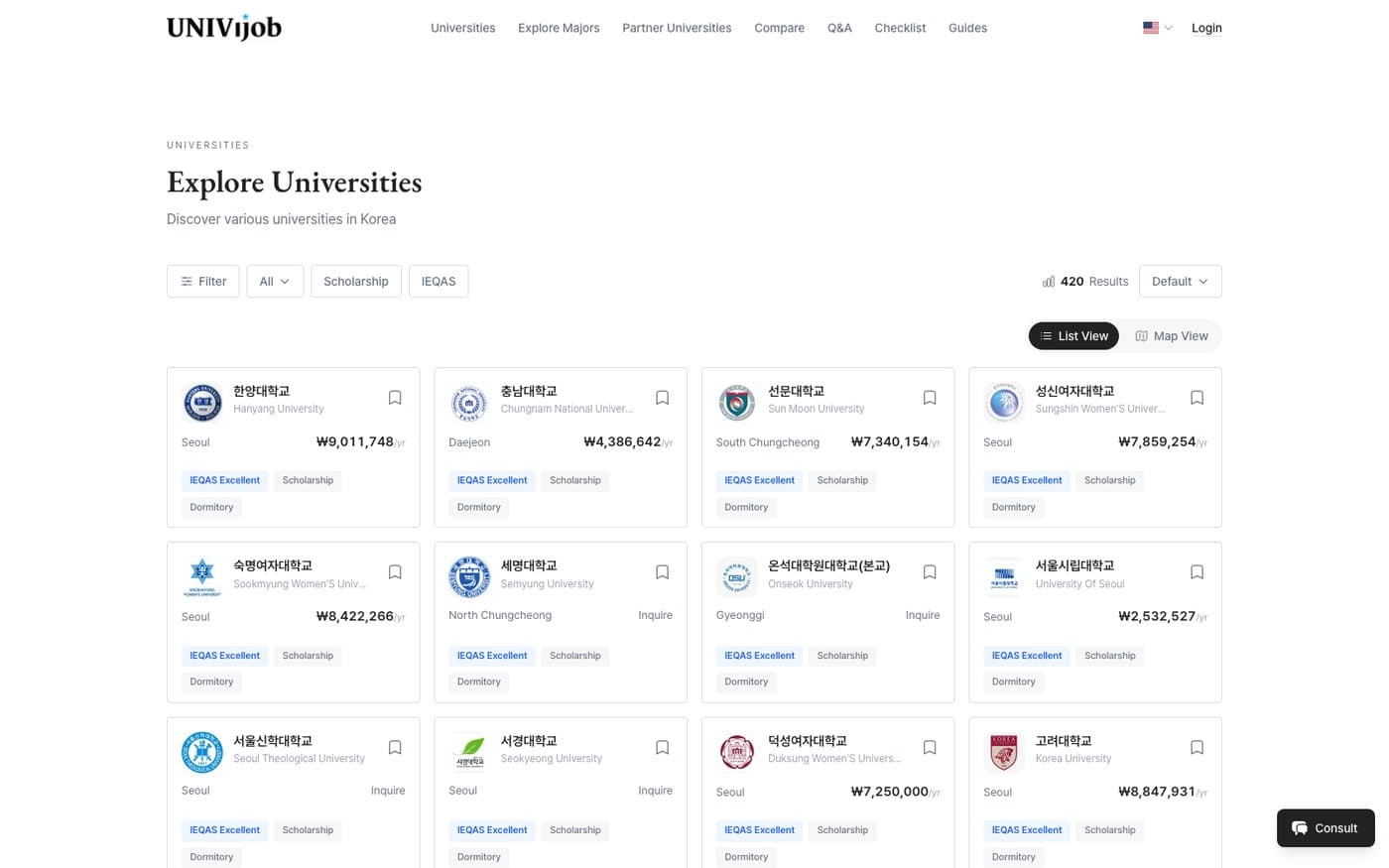
Task: Click the 420 Results count
Action: pyautogui.click(x=1085, y=281)
